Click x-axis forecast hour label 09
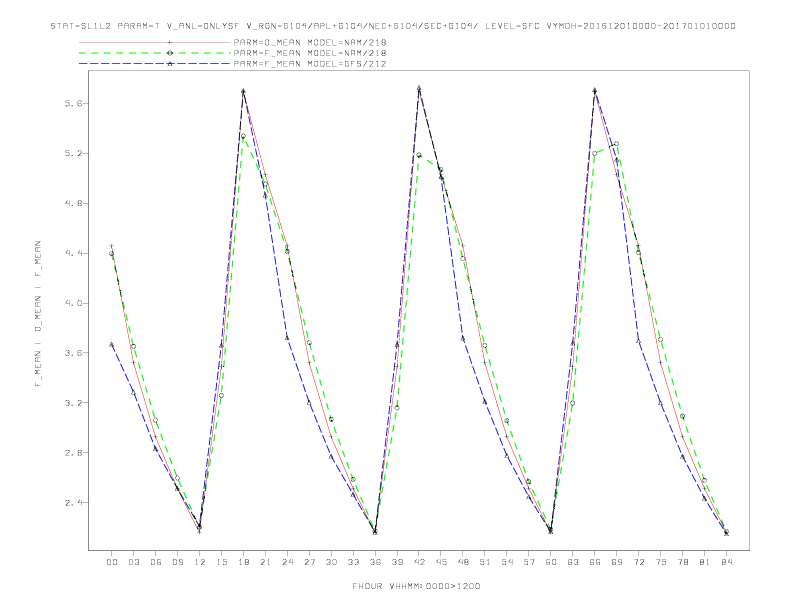Screen dimensions: 792x612 [x=177, y=562]
